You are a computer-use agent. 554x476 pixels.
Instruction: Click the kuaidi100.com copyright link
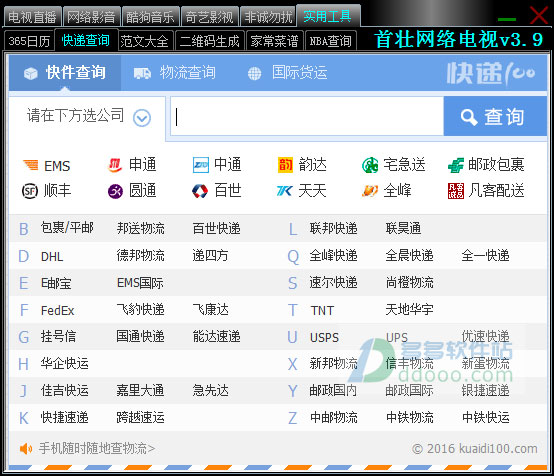475,449
